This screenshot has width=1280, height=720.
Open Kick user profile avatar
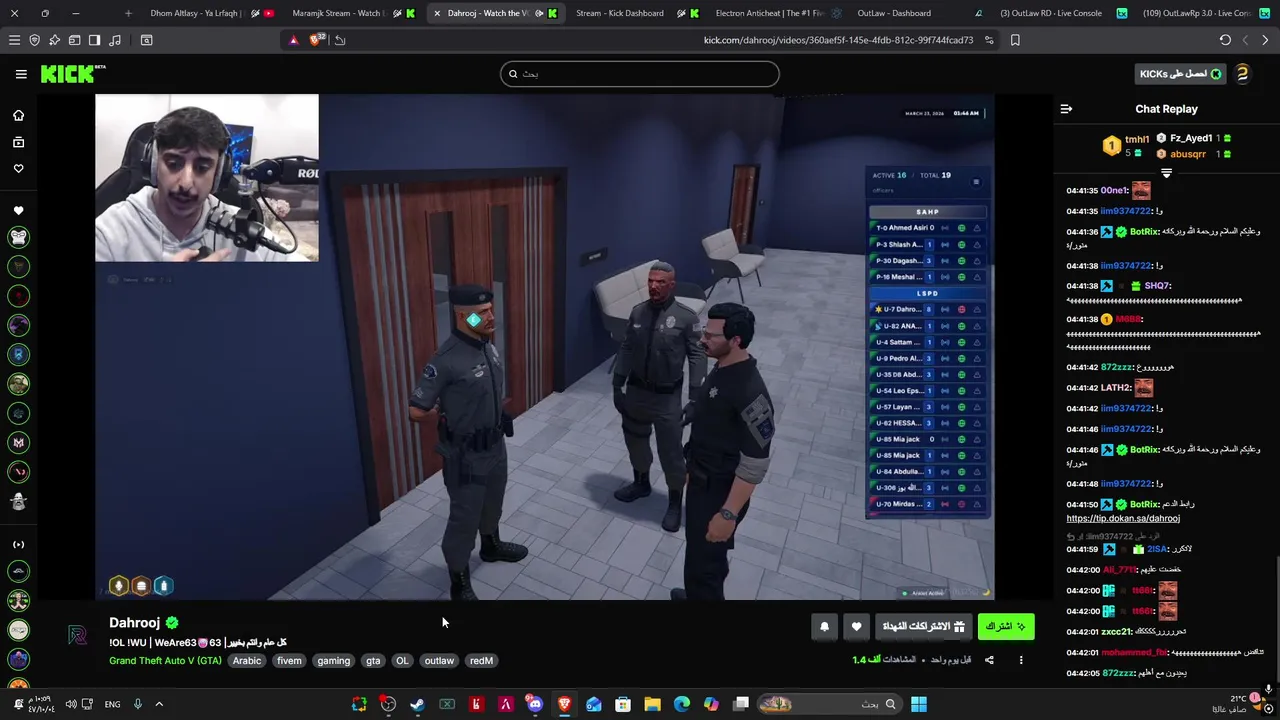click(x=1242, y=74)
